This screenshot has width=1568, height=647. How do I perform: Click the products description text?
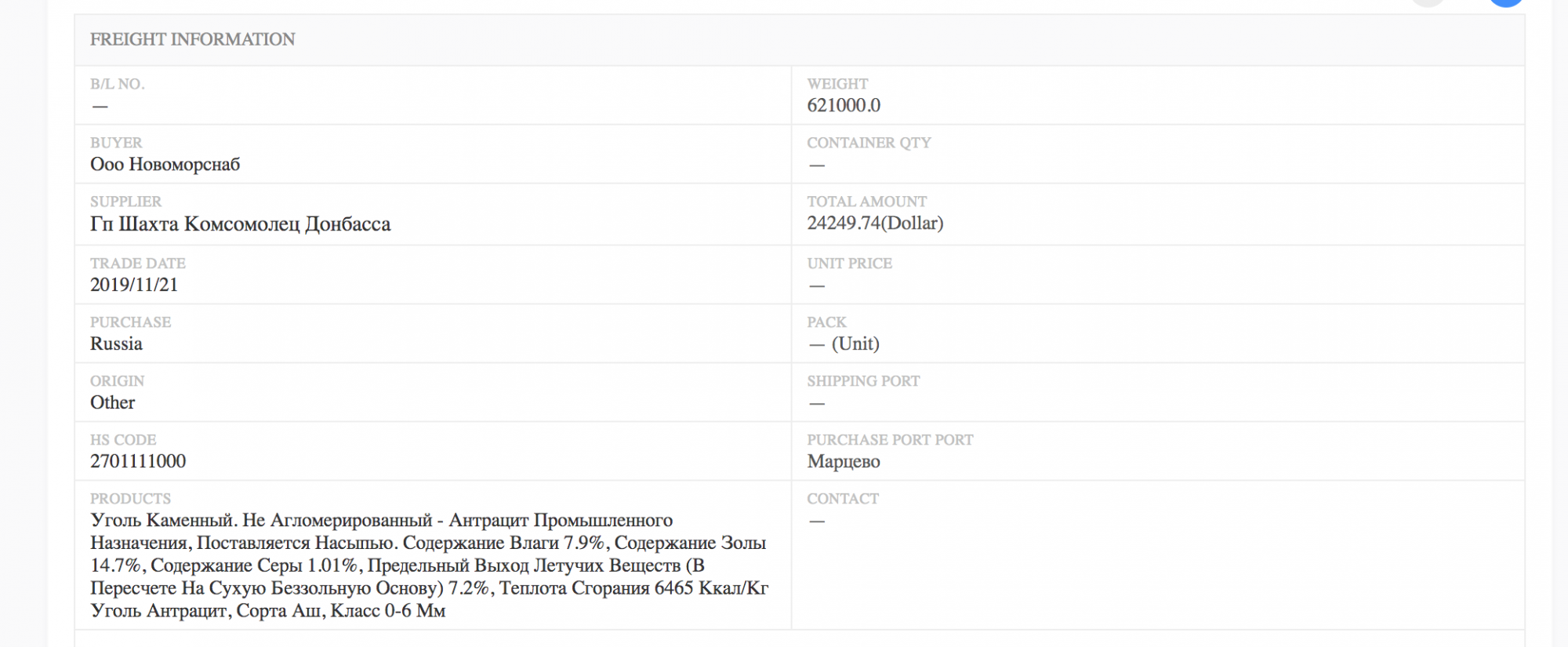point(427,565)
